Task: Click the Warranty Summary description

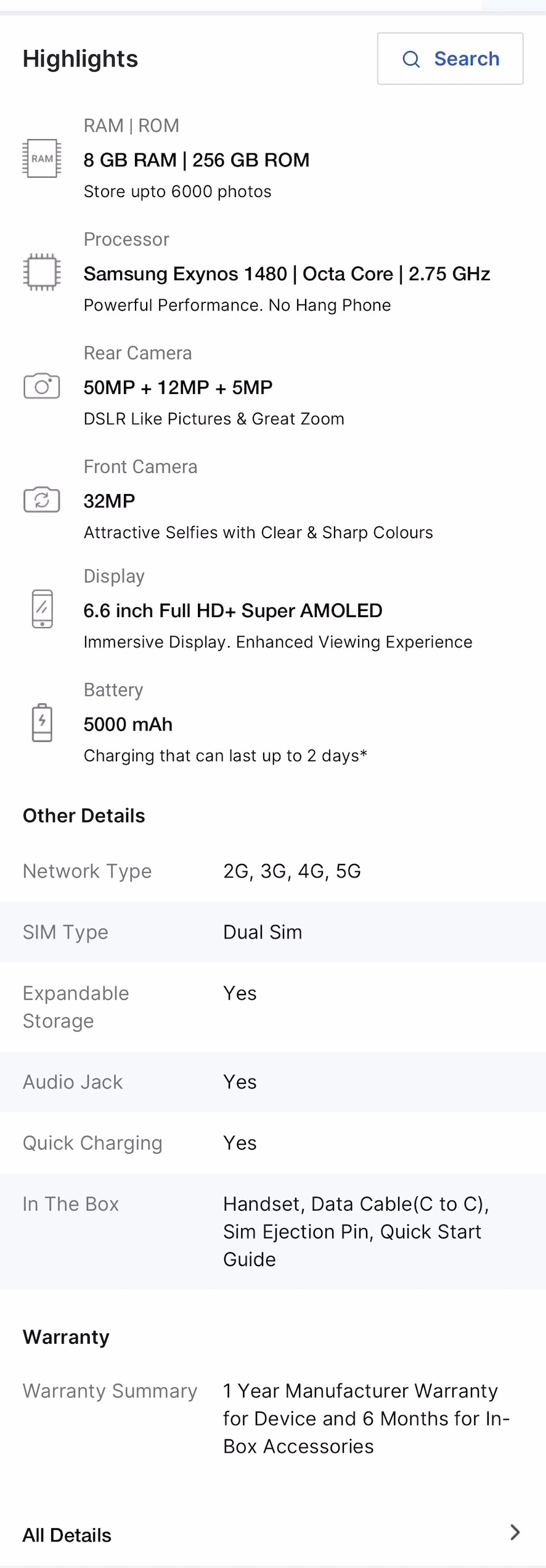Action: (366, 1418)
